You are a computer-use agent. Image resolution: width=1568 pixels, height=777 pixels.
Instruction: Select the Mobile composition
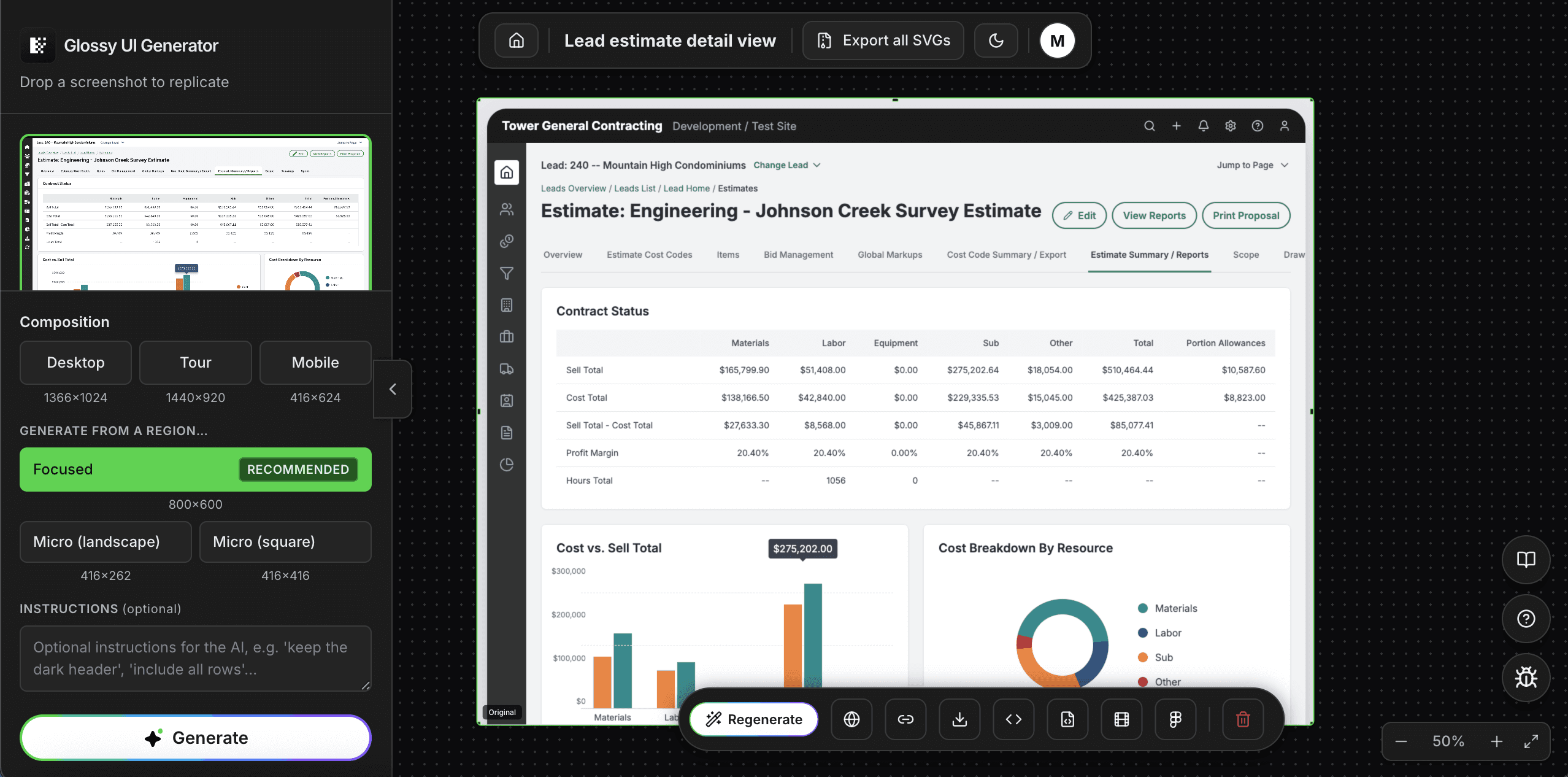click(x=315, y=362)
